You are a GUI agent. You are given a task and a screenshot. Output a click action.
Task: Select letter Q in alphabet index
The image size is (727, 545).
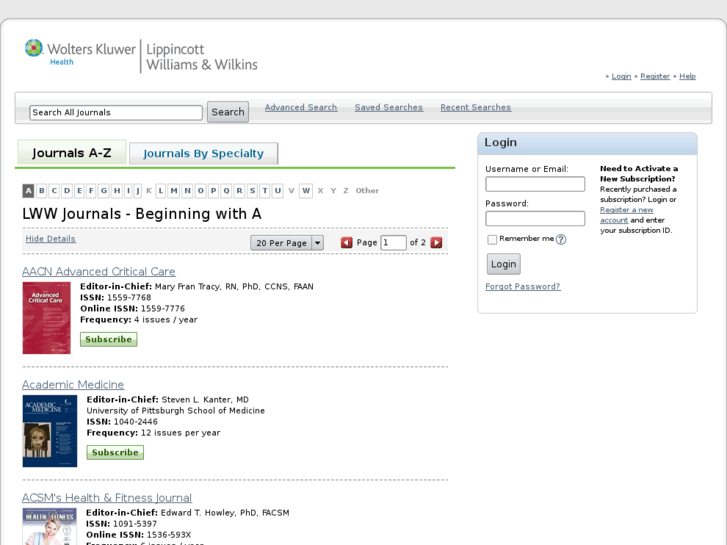click(226, 191)
